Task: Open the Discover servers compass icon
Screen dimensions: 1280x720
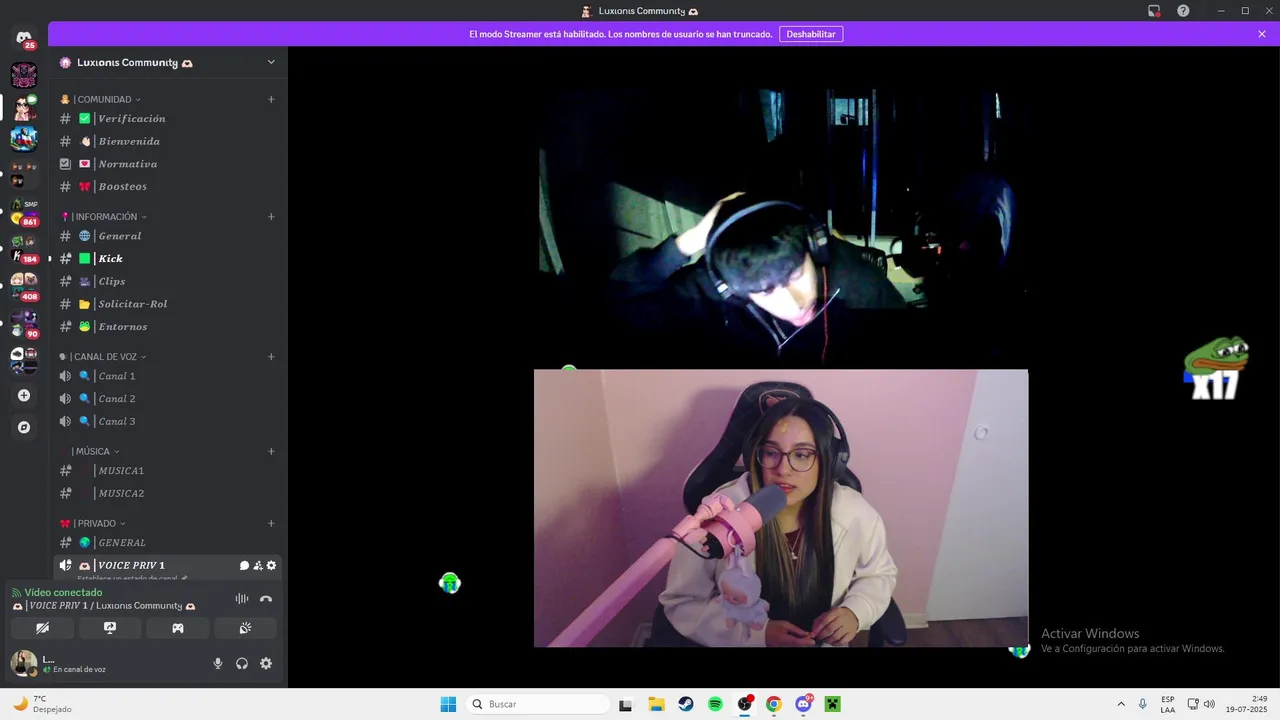Action: click(24, 427)
